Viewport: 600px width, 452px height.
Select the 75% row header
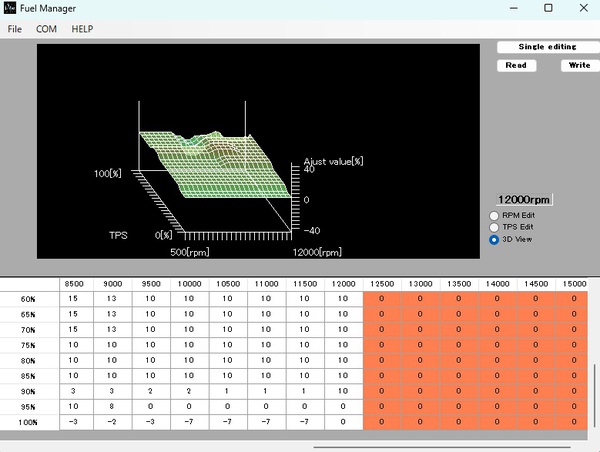coord(29,345)
